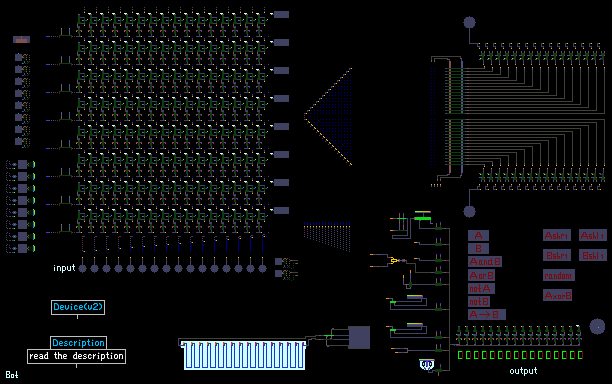Click the round button below the right circuit

coord(469,212)
